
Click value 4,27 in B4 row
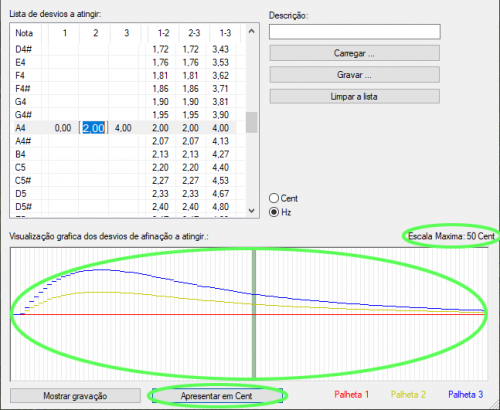[221, 154]
